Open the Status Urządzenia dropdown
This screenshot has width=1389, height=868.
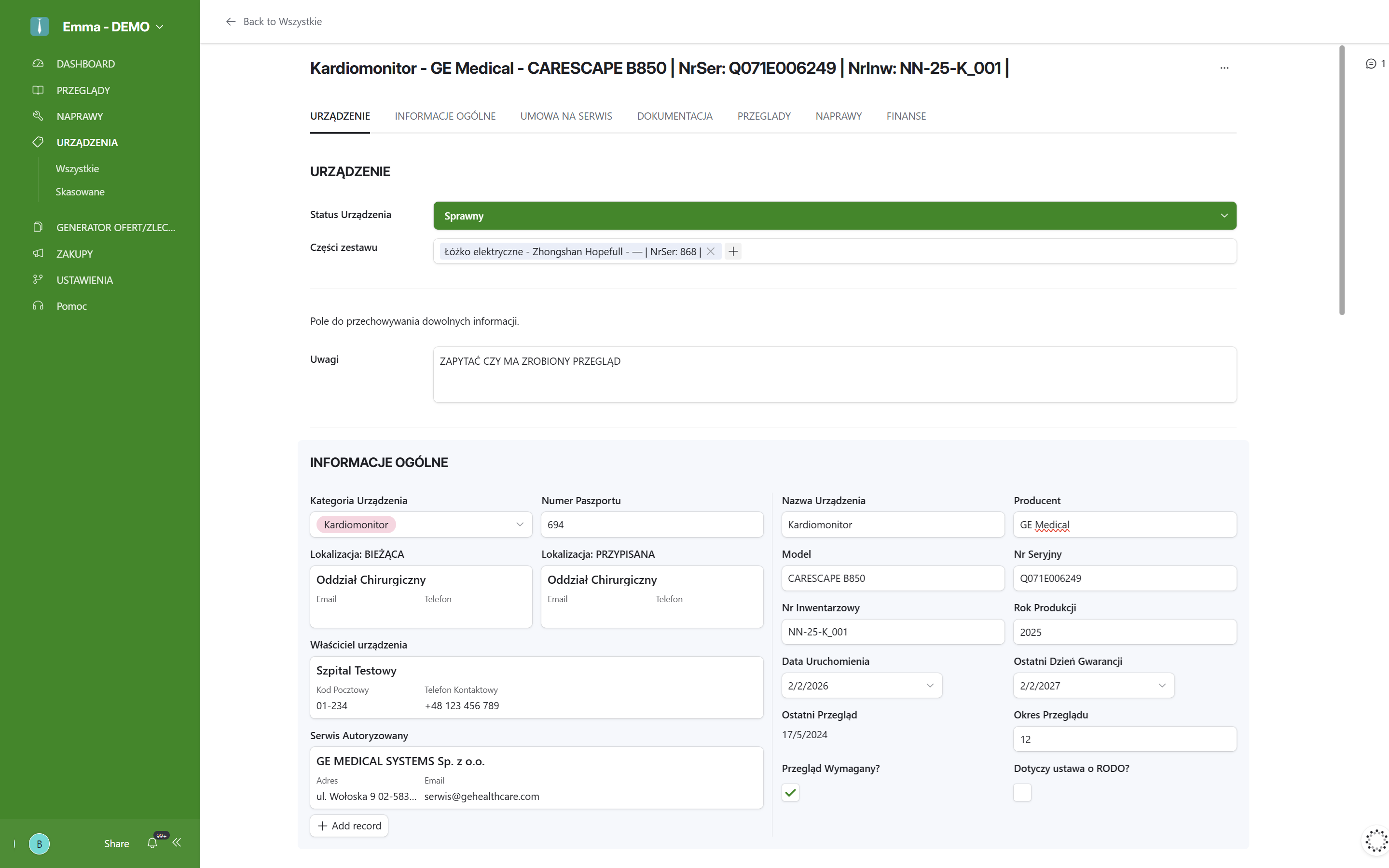(1224, 215)
